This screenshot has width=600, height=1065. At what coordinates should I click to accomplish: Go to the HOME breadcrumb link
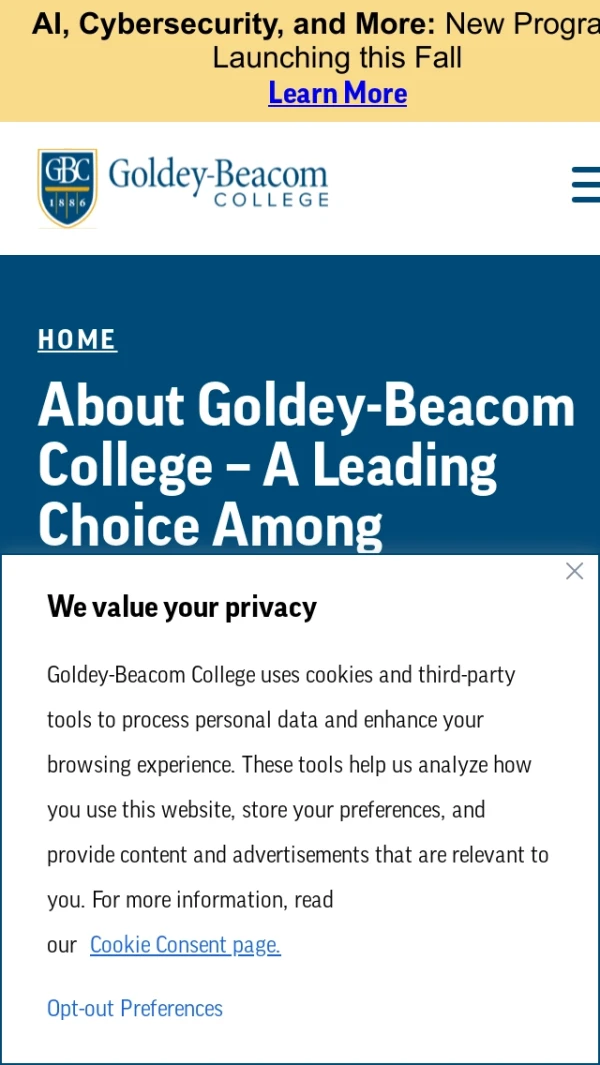[77, 340]
